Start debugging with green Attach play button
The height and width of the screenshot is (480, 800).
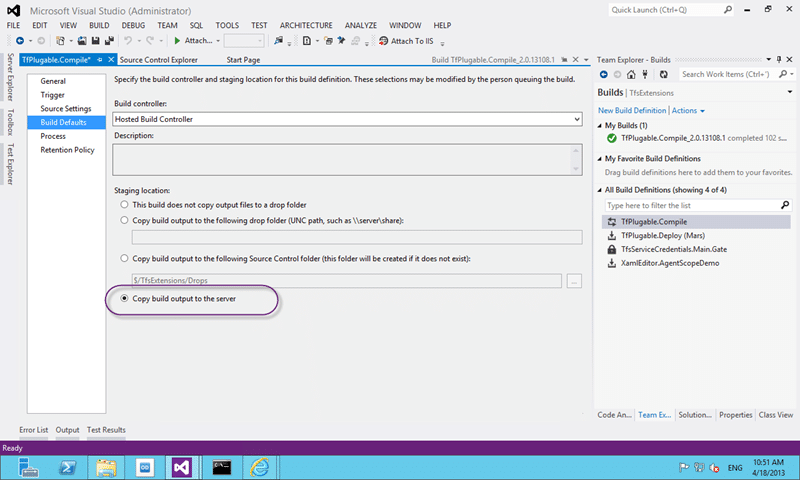193,41
